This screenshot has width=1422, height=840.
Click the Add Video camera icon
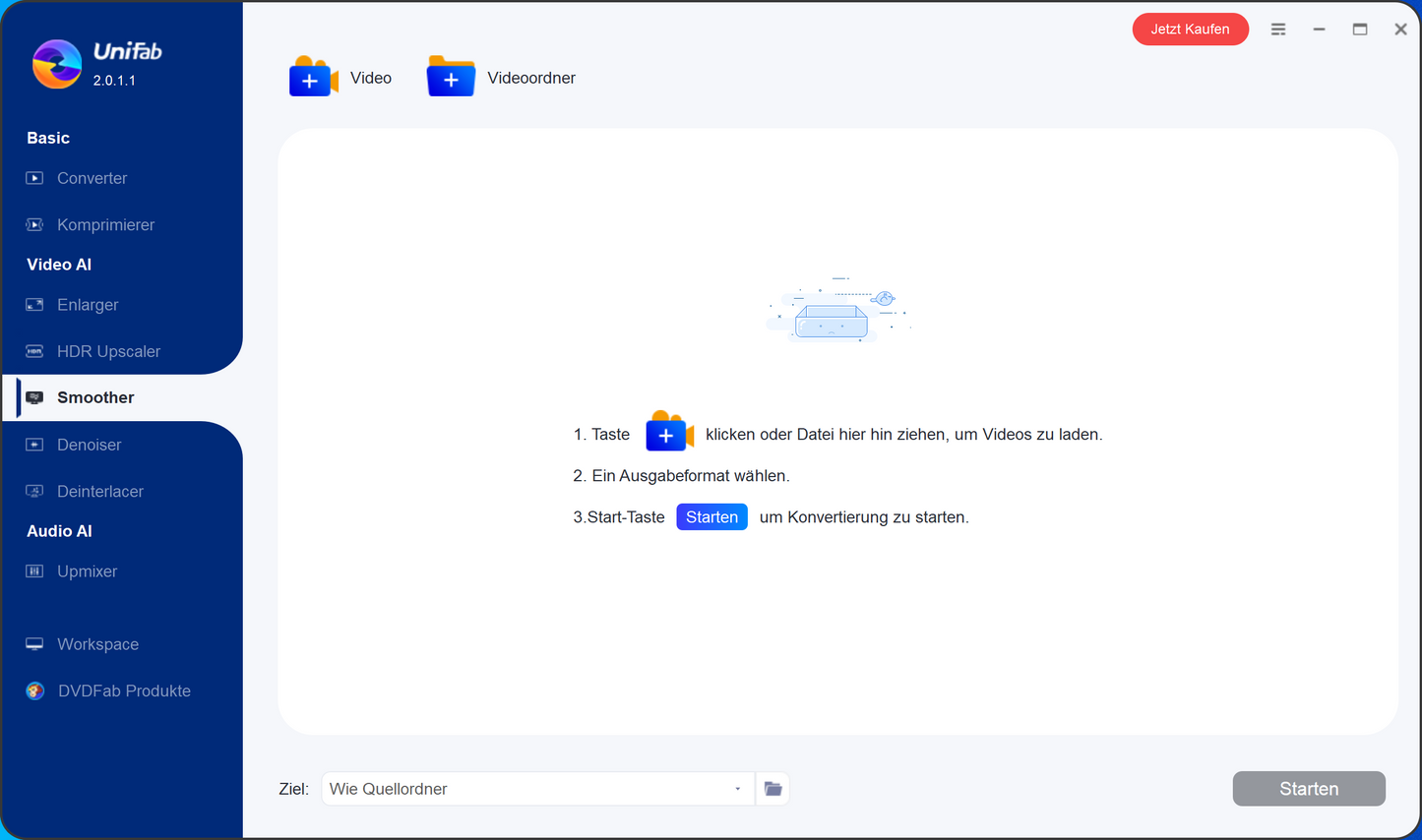point(313,78)
